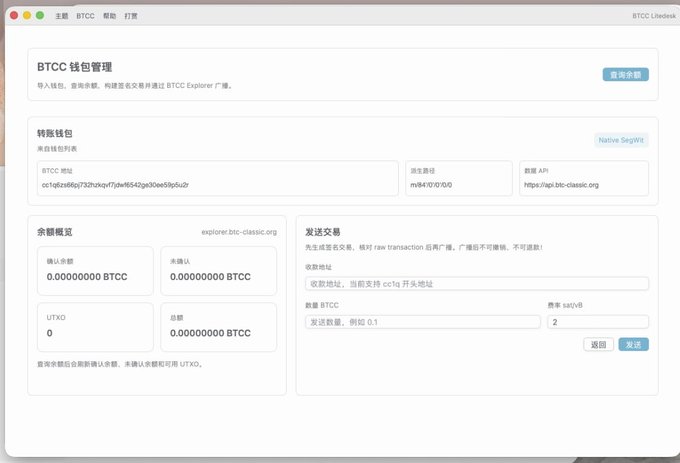Click the UTXO count card
This screenshot has height=463, width=680.
click(x=95, y=327)
